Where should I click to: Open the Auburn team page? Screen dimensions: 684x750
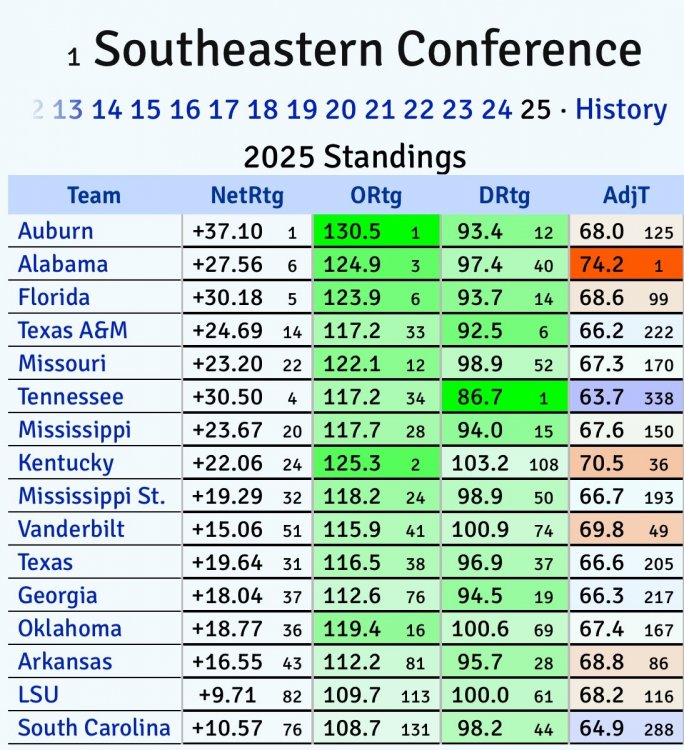tap(56, 231)
